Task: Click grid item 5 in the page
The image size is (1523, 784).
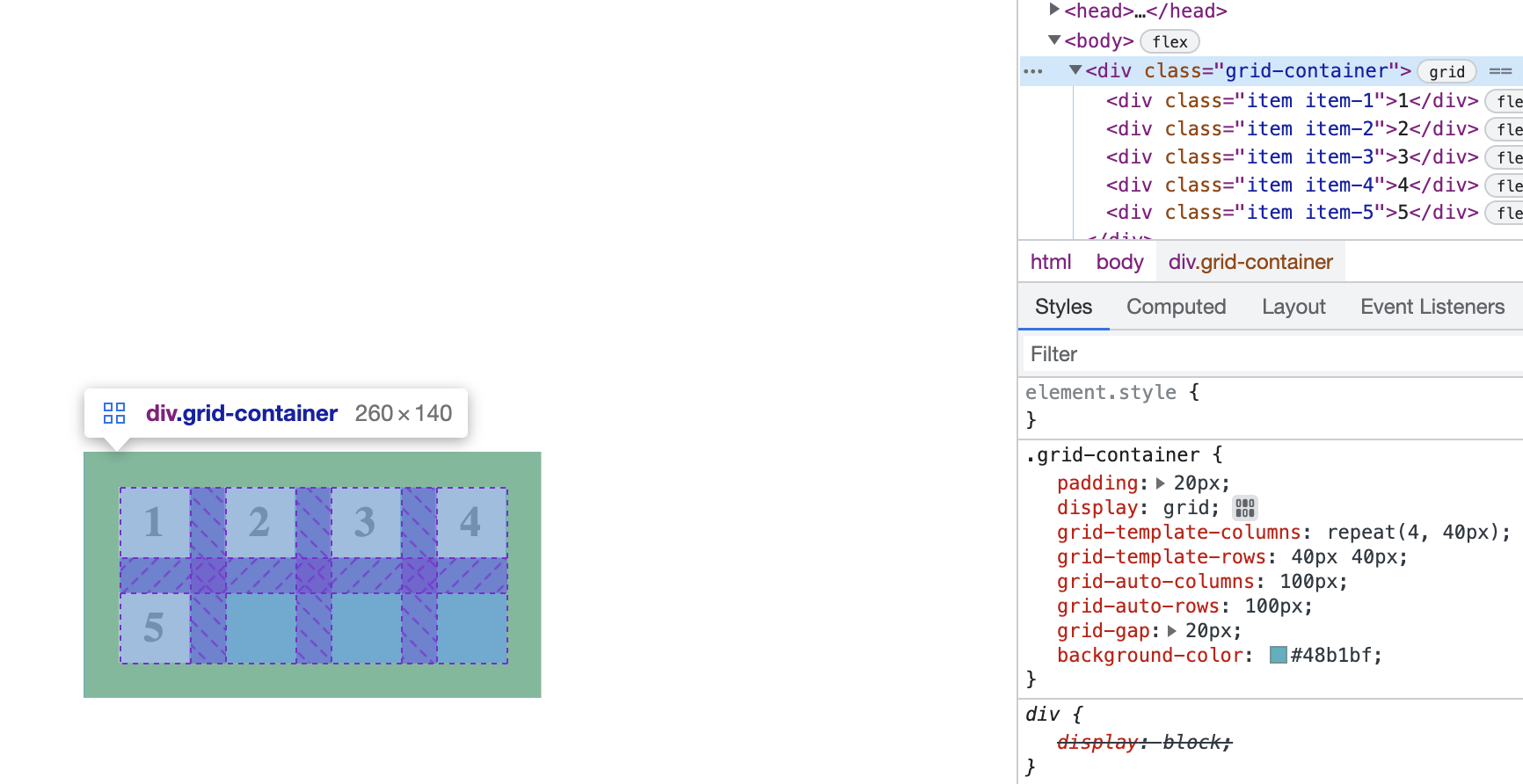Action: [x=155, y=628]
